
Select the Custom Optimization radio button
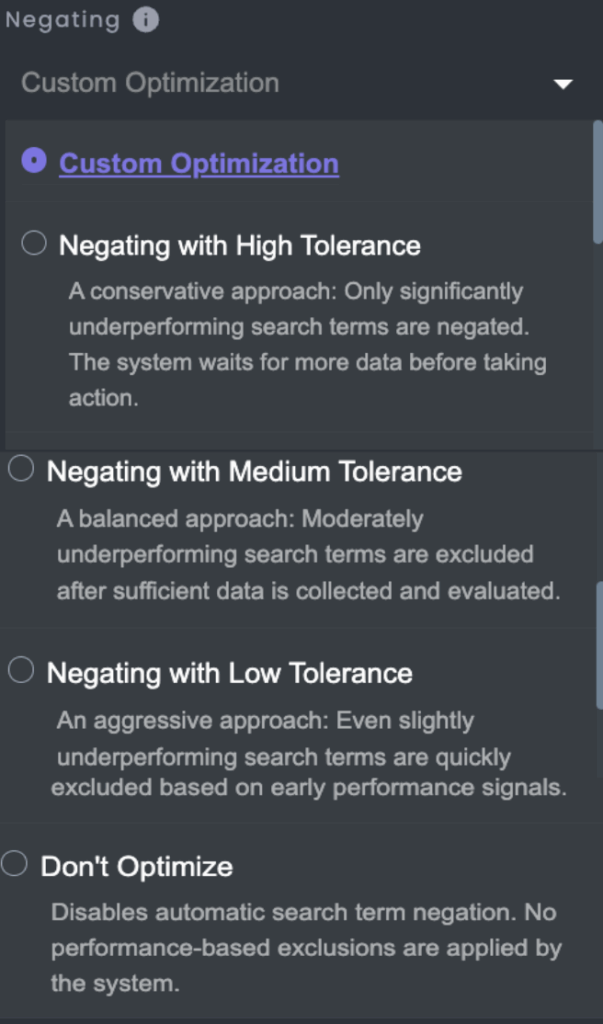pyautogui.click(x=34, y=161)
